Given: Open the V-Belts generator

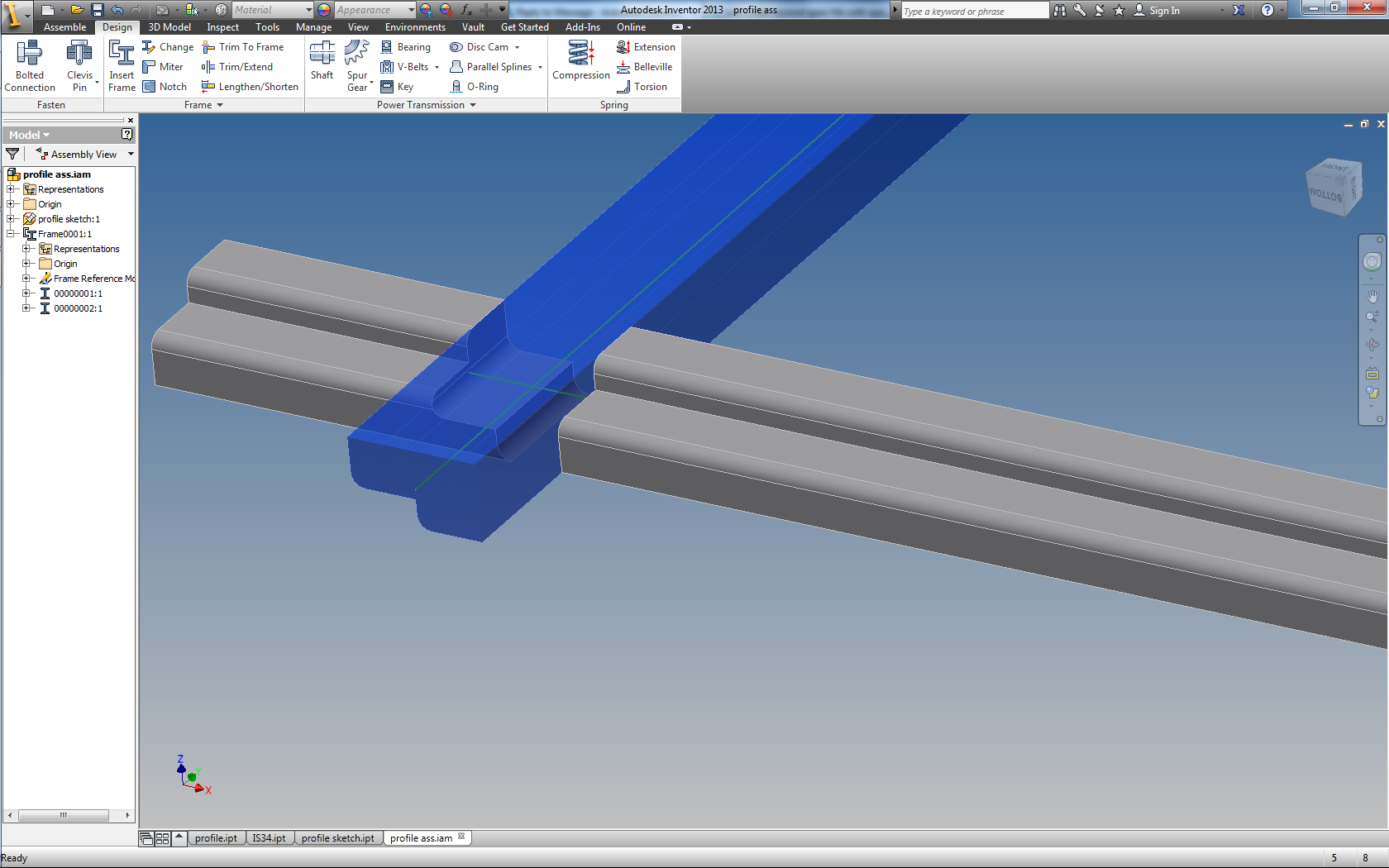Looking at the screenshot, I should (404, 67).
